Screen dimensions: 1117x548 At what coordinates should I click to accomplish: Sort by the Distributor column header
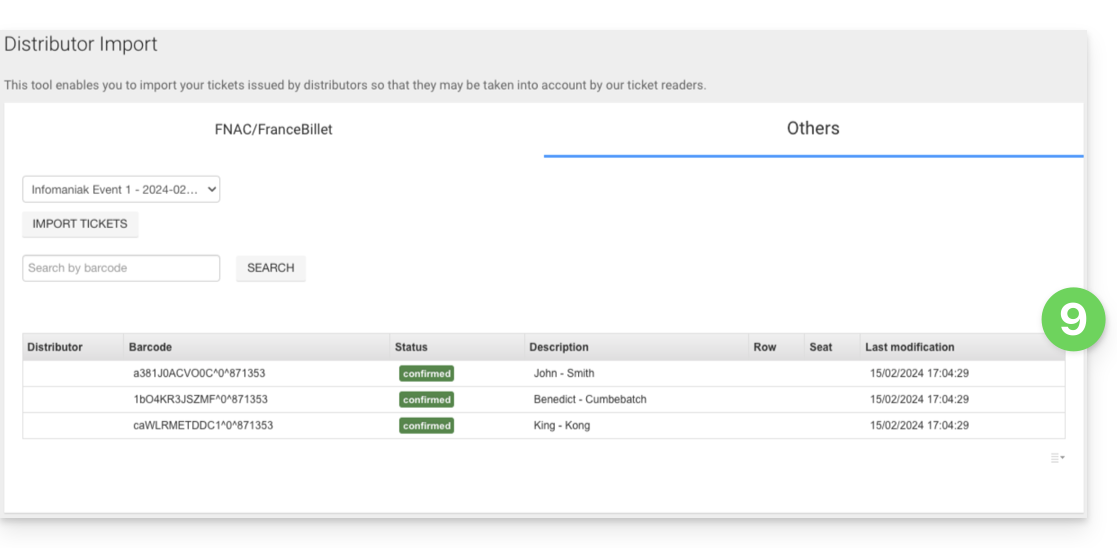[x=55, y=347]
